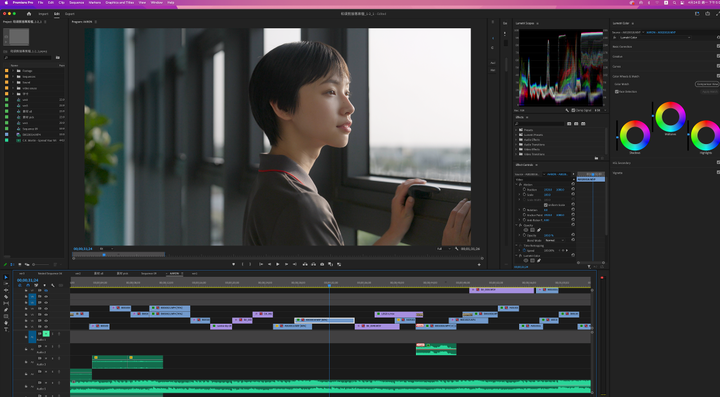Open the Program monitor Button Editor plus

479,264
